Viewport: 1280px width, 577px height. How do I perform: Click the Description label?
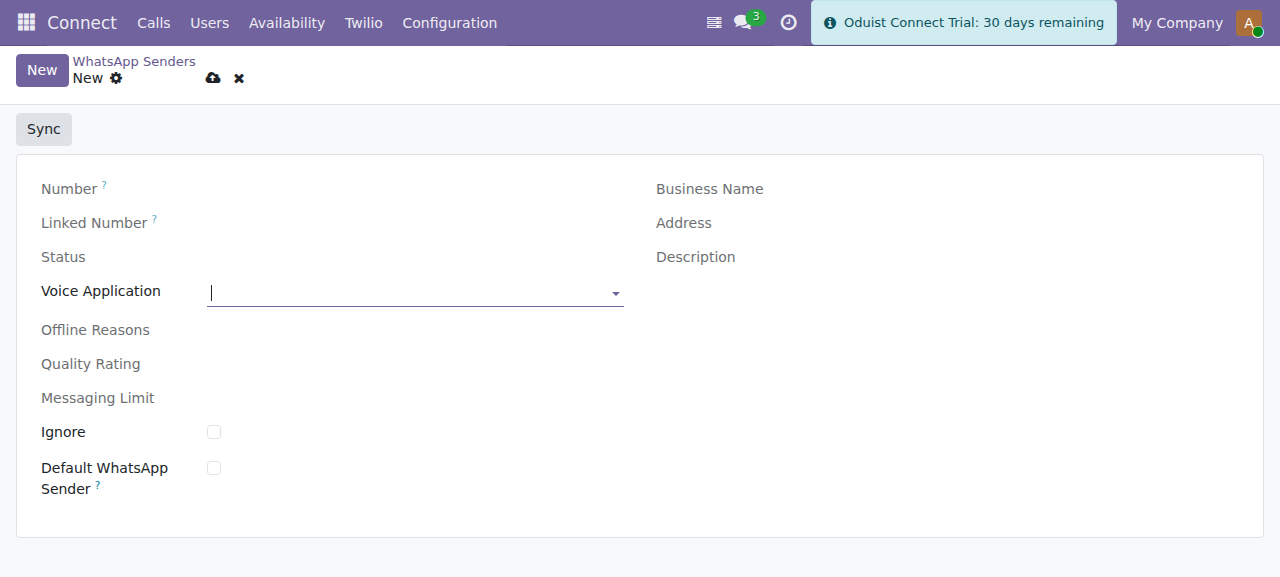[x=696, y=257]
